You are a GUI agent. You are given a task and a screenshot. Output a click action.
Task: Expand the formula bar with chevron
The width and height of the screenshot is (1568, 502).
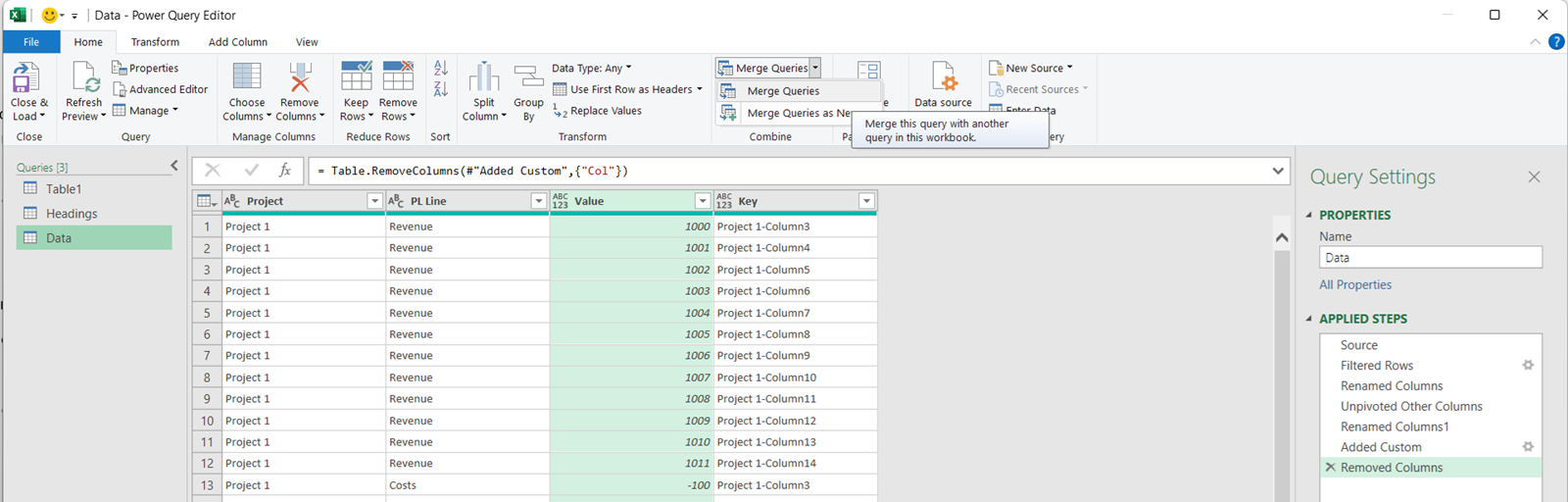tap(1278, 171)
